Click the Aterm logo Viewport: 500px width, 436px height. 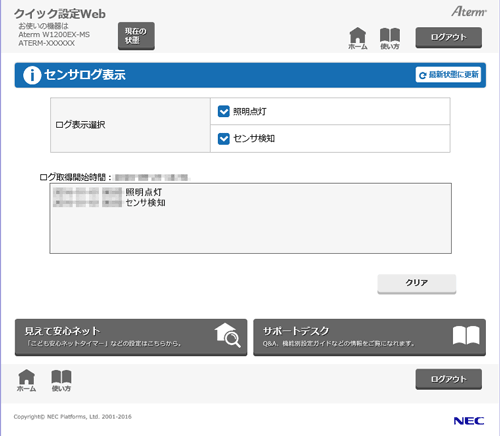point(469,12)
